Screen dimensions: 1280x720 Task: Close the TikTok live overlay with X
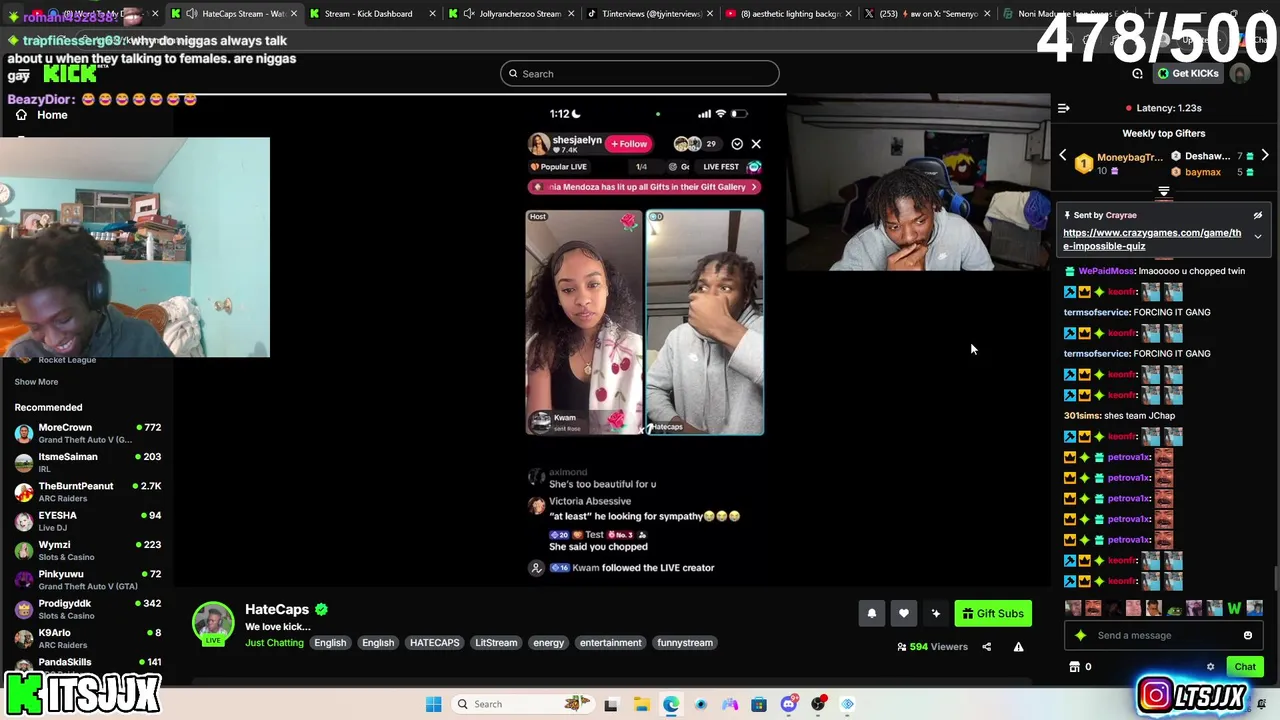[756, 144]
